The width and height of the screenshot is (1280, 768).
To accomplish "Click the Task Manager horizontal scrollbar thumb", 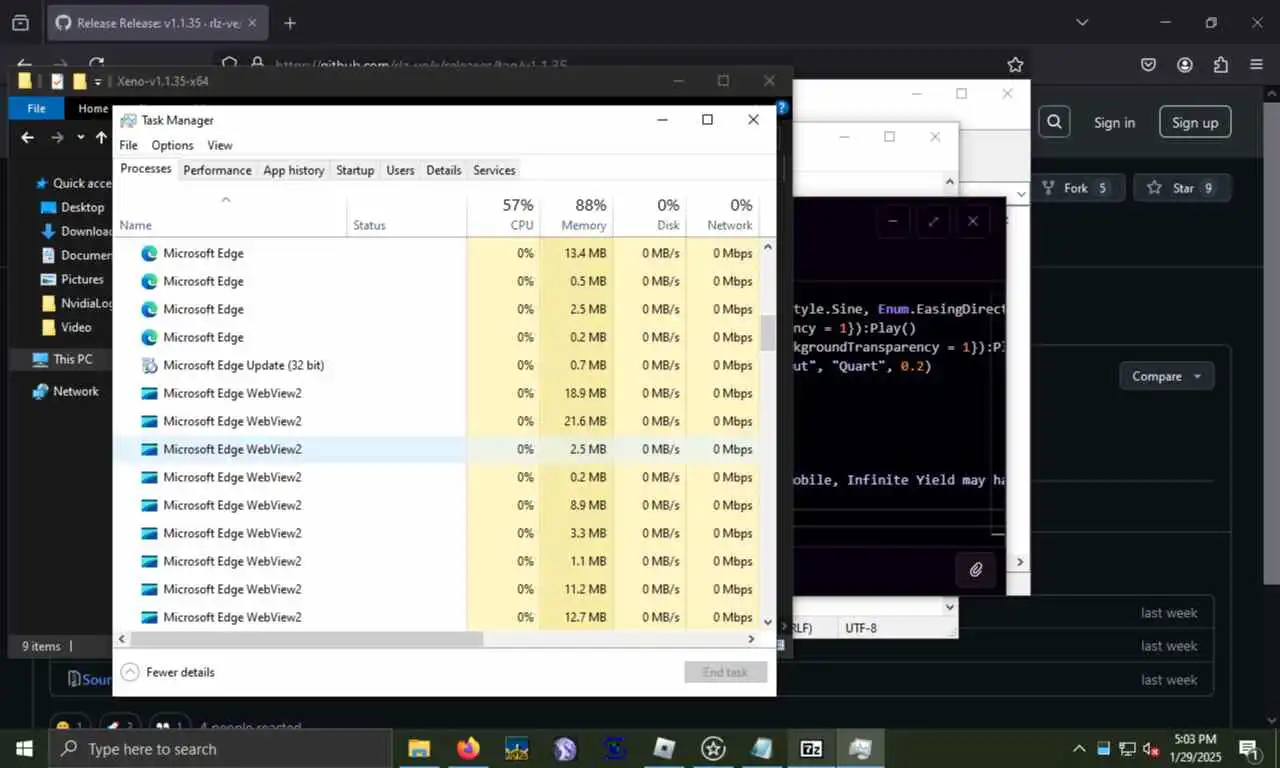I will coord(306,638).
